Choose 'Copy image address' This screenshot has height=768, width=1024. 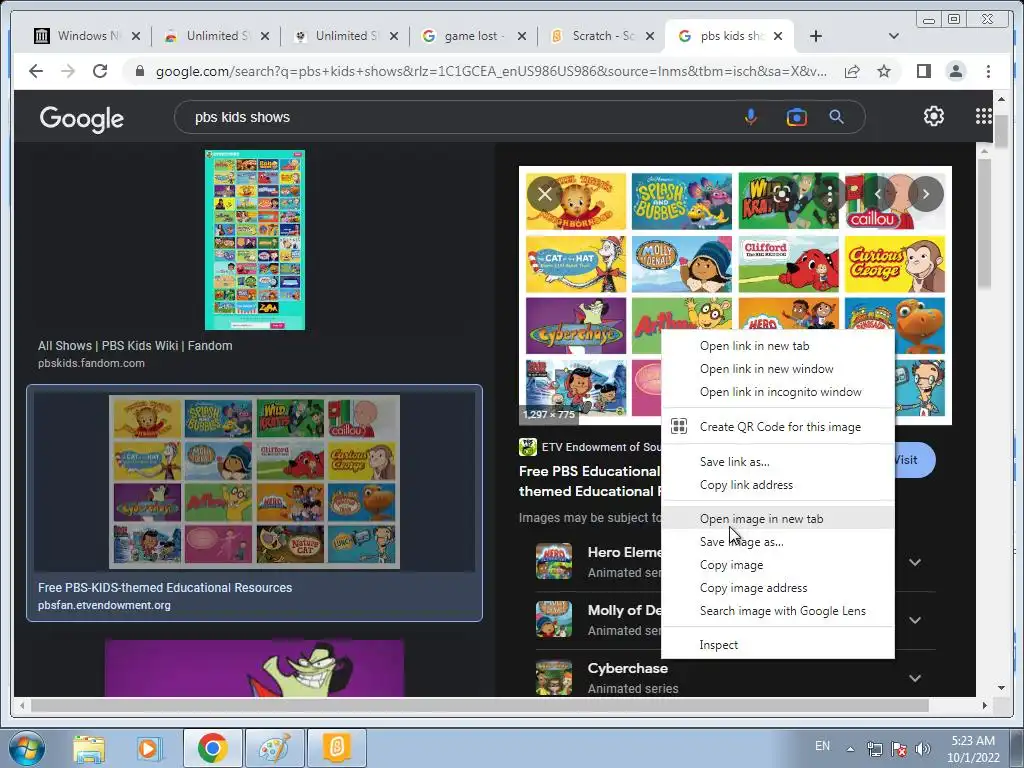(777, 588)
